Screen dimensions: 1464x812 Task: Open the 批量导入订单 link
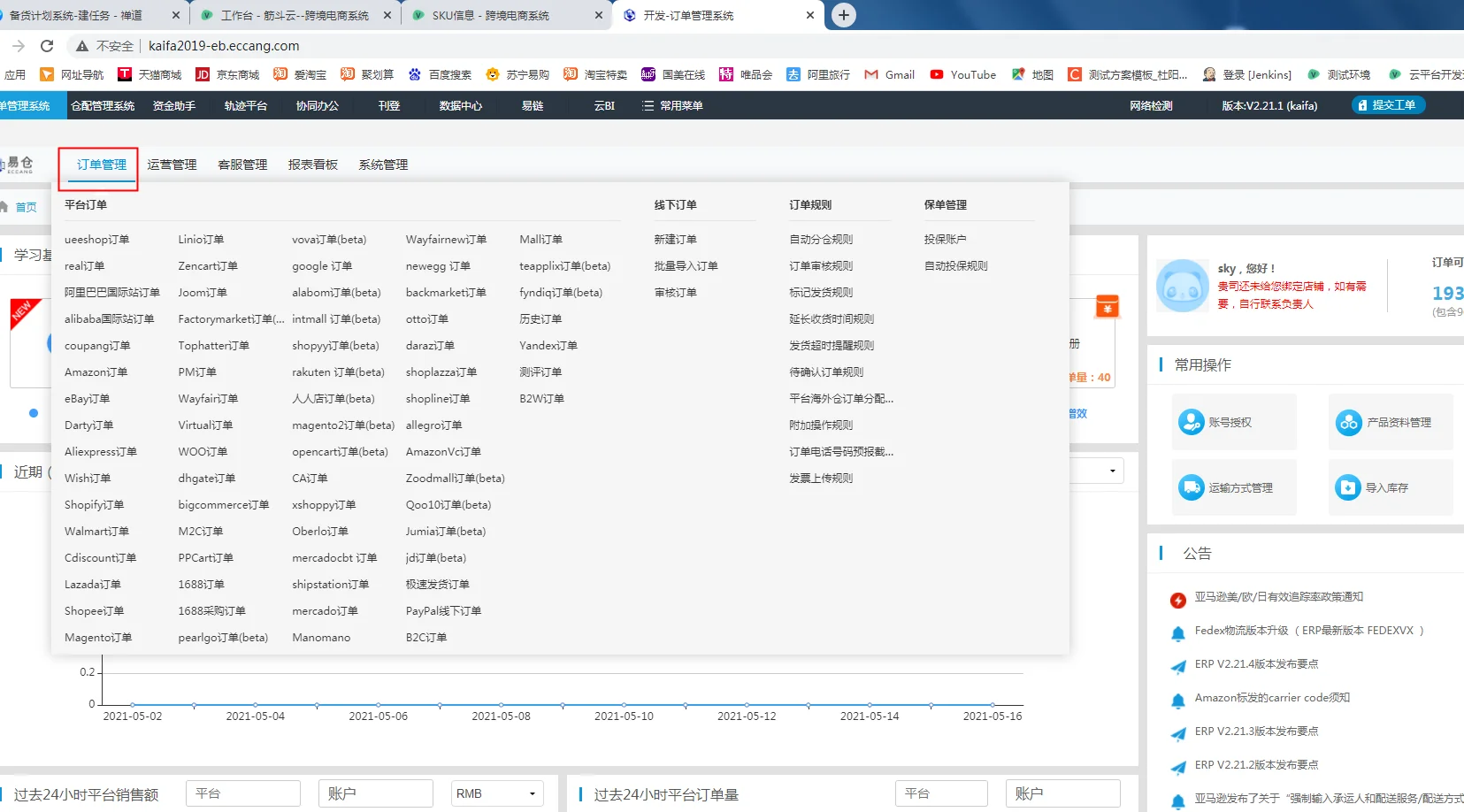click(686, 266)
